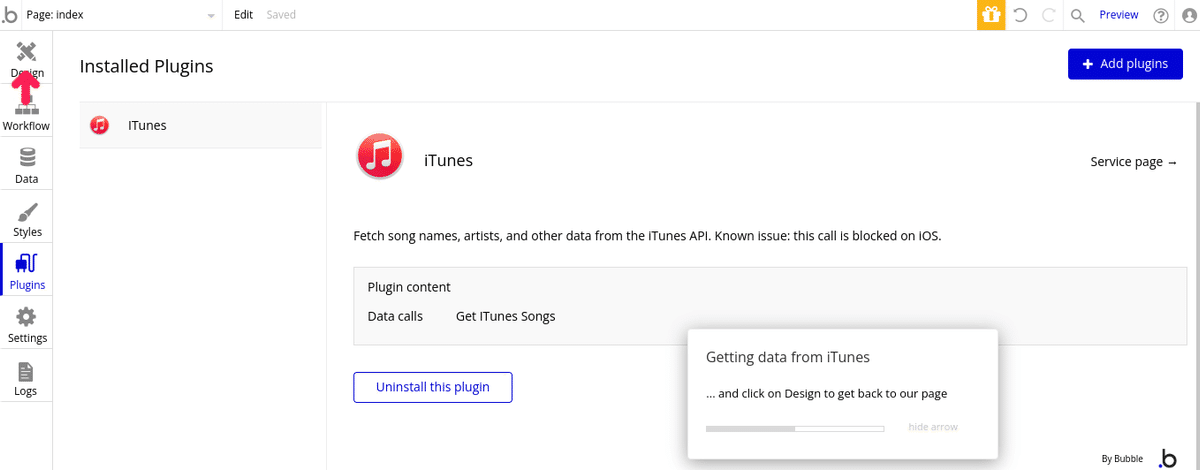The image size is (1200, 470).
Task: Open the search magnifier icon
Action: click(1078, 15)
